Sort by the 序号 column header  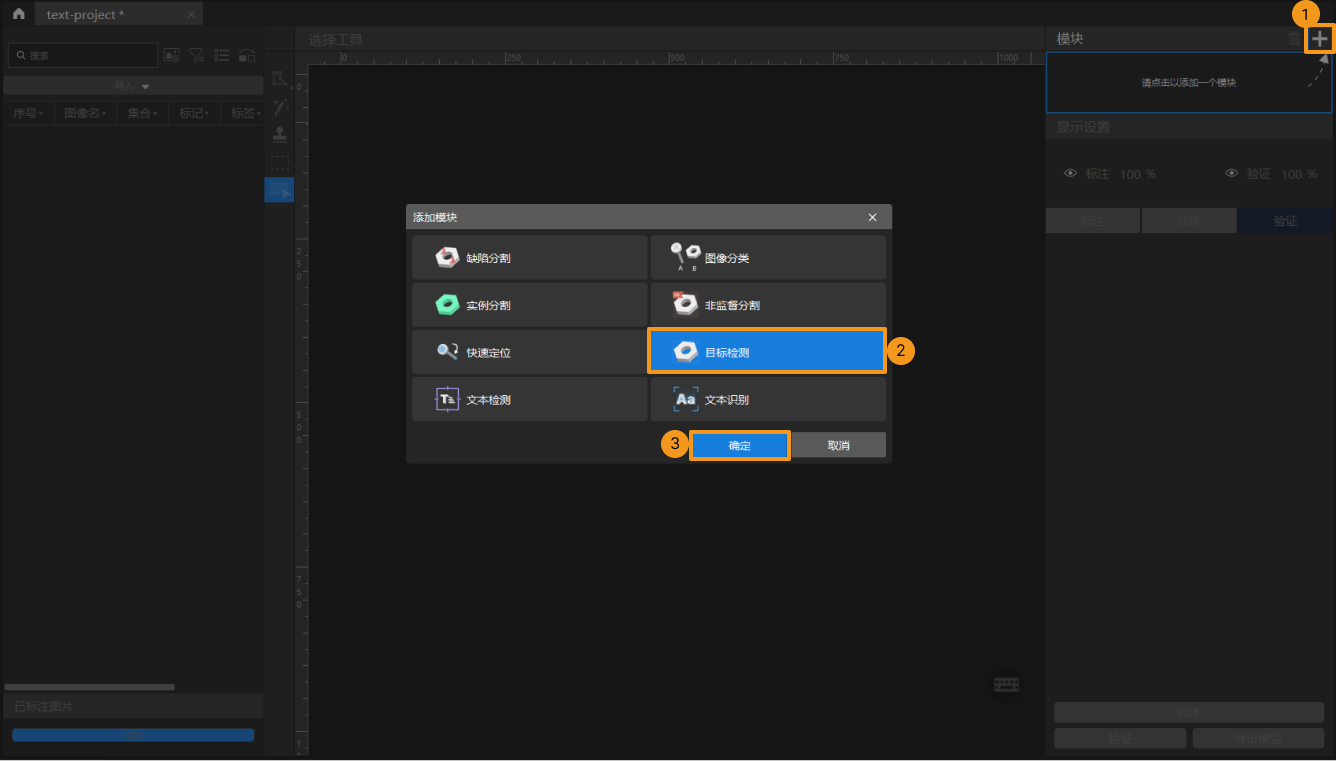pos(28,113)
